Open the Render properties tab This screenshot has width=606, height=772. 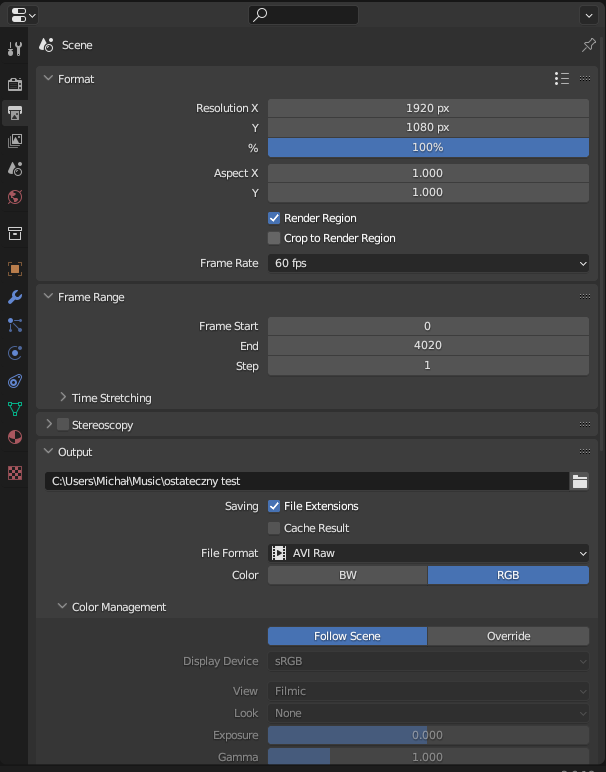tap(15, 85)
